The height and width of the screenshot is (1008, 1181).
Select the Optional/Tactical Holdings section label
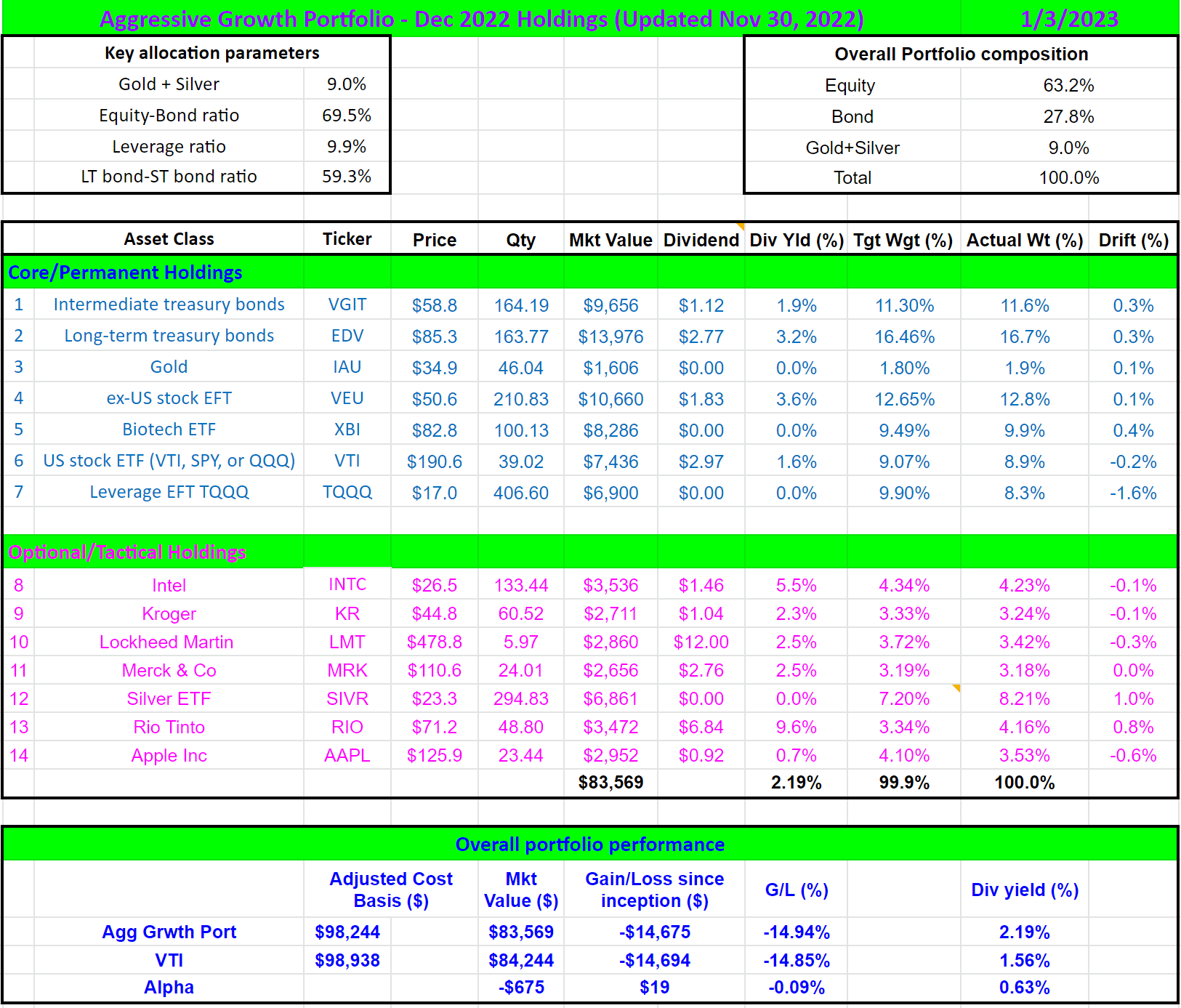[126, 552]
